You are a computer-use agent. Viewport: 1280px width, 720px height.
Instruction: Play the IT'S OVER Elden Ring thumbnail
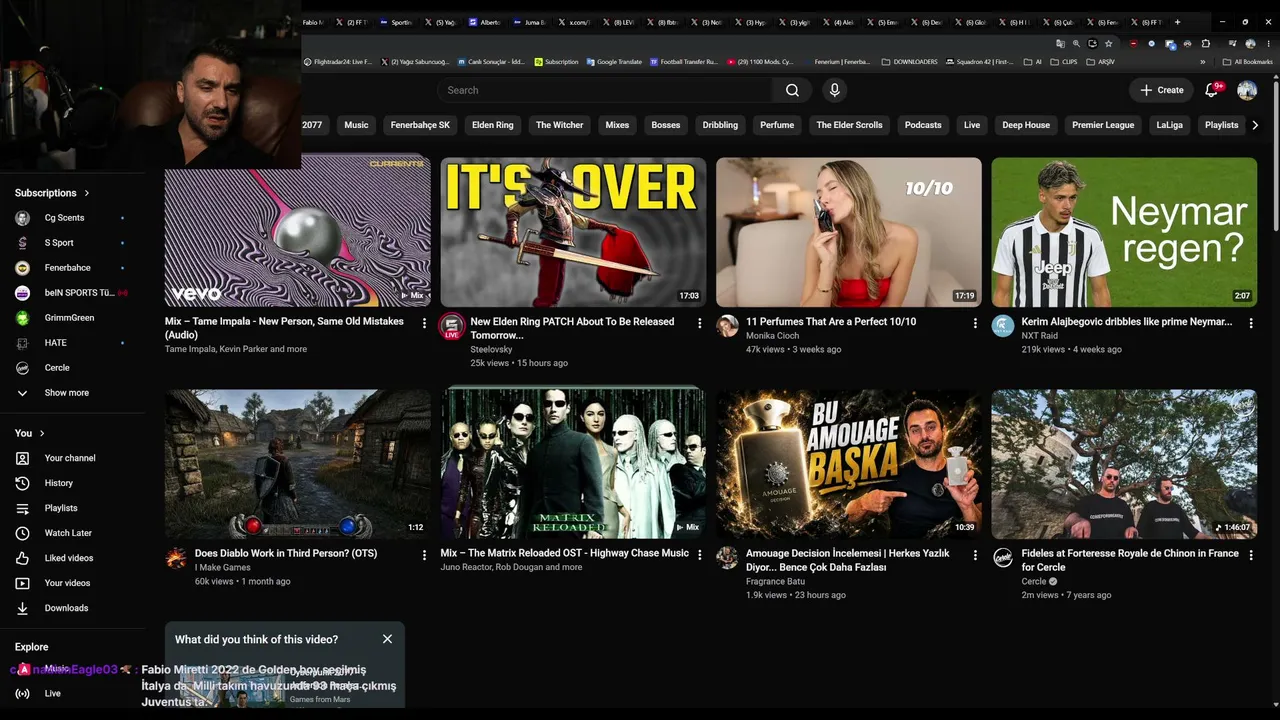(573, 232)
